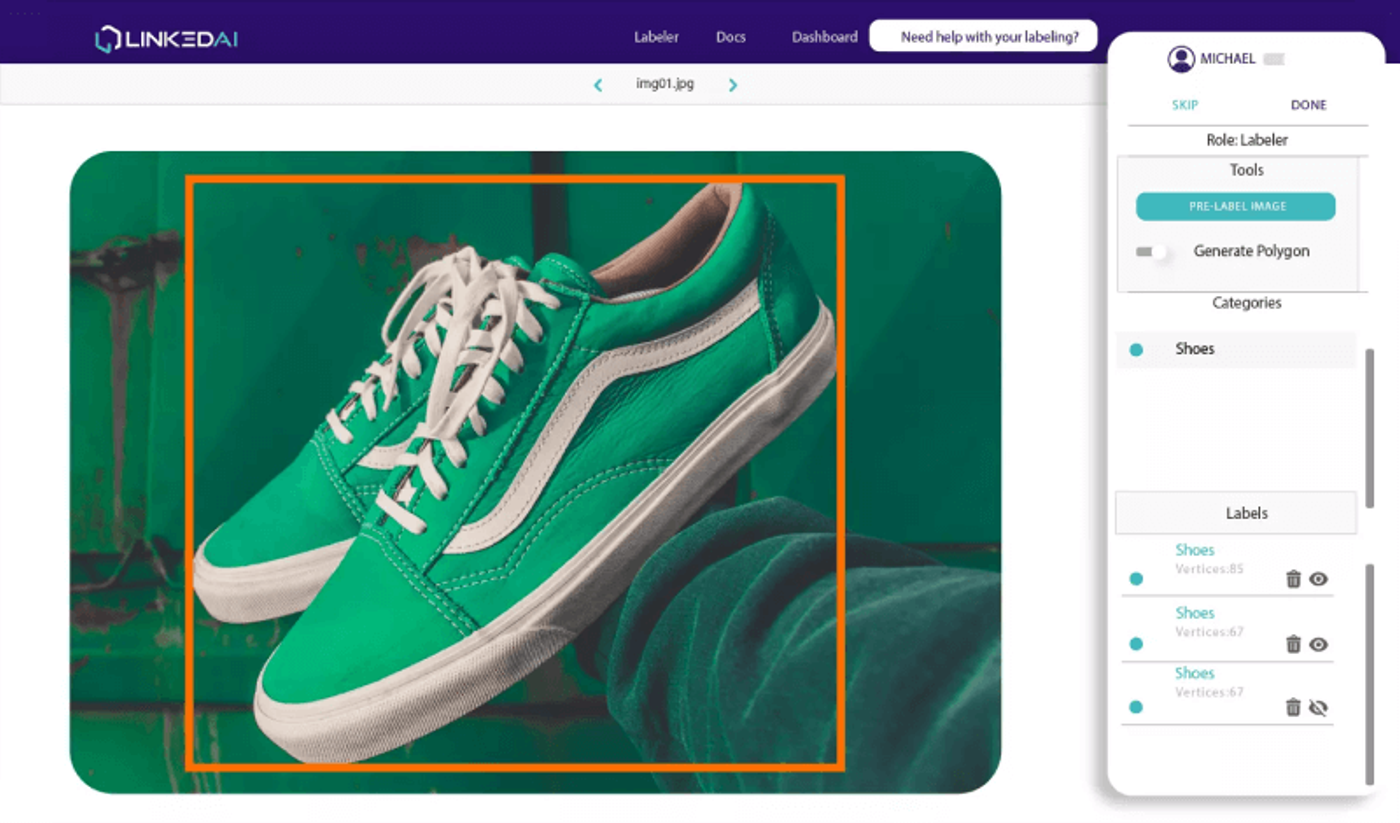
Task: Go to the Dashboard
Action: click(825, 37)
